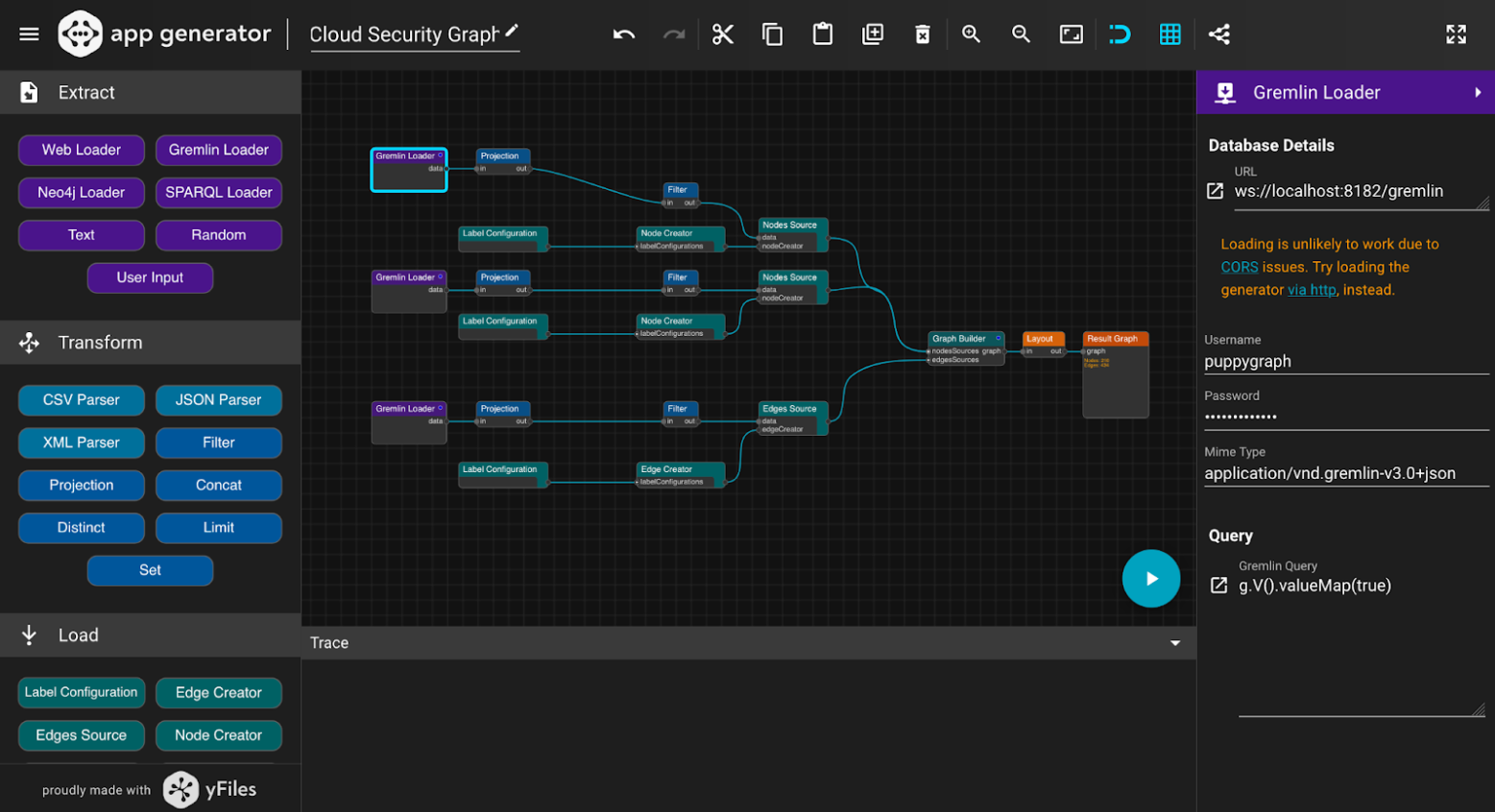Open the hamburger menu
The height and width of the screenshot is (812, 1495).
(28, 33)
